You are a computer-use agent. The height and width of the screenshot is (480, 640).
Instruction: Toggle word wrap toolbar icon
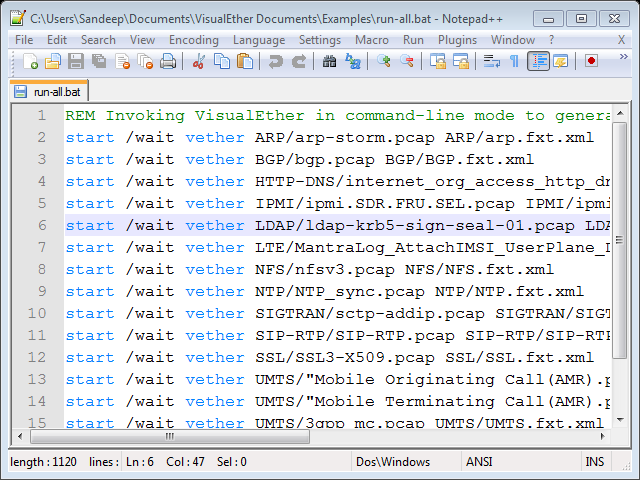[491, 61]
